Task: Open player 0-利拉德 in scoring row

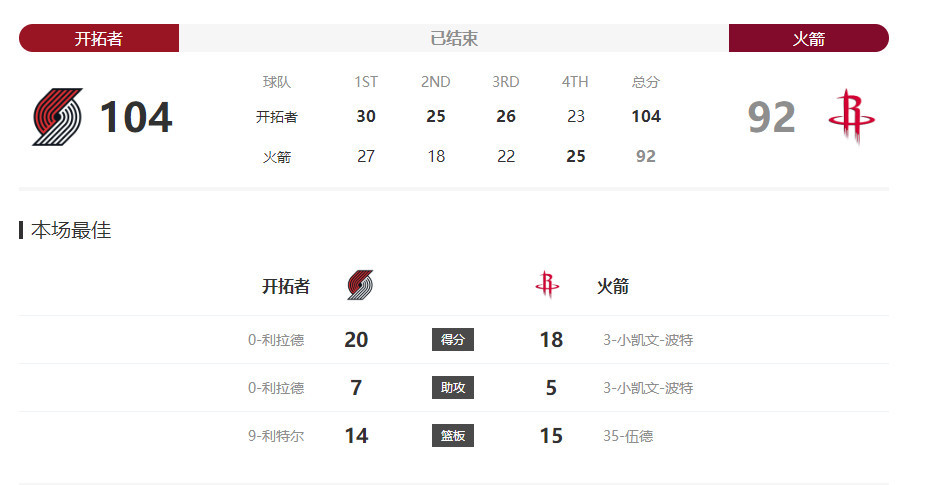Action: point(276,340)
